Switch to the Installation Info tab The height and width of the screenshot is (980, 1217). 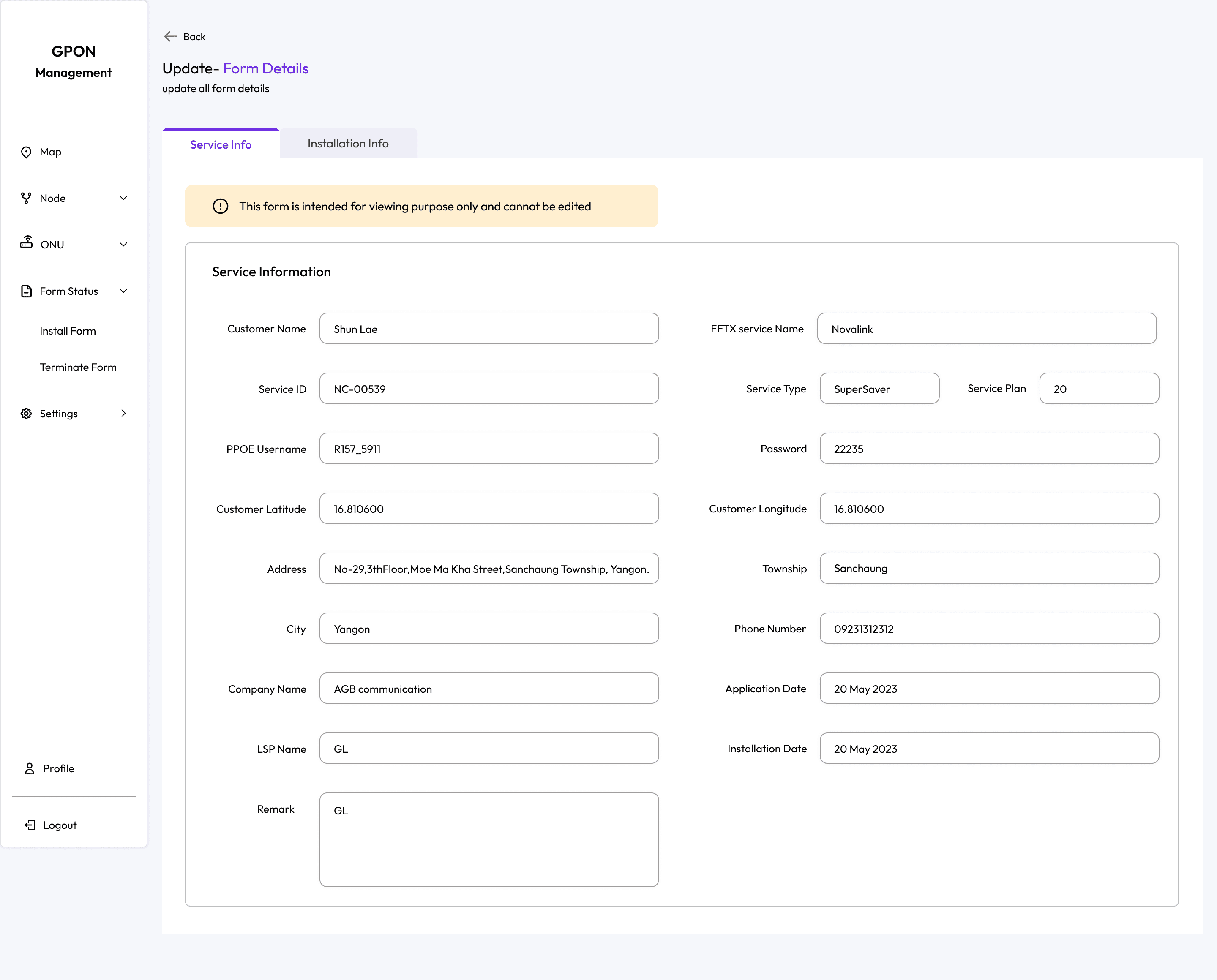[x=348, y=143]
